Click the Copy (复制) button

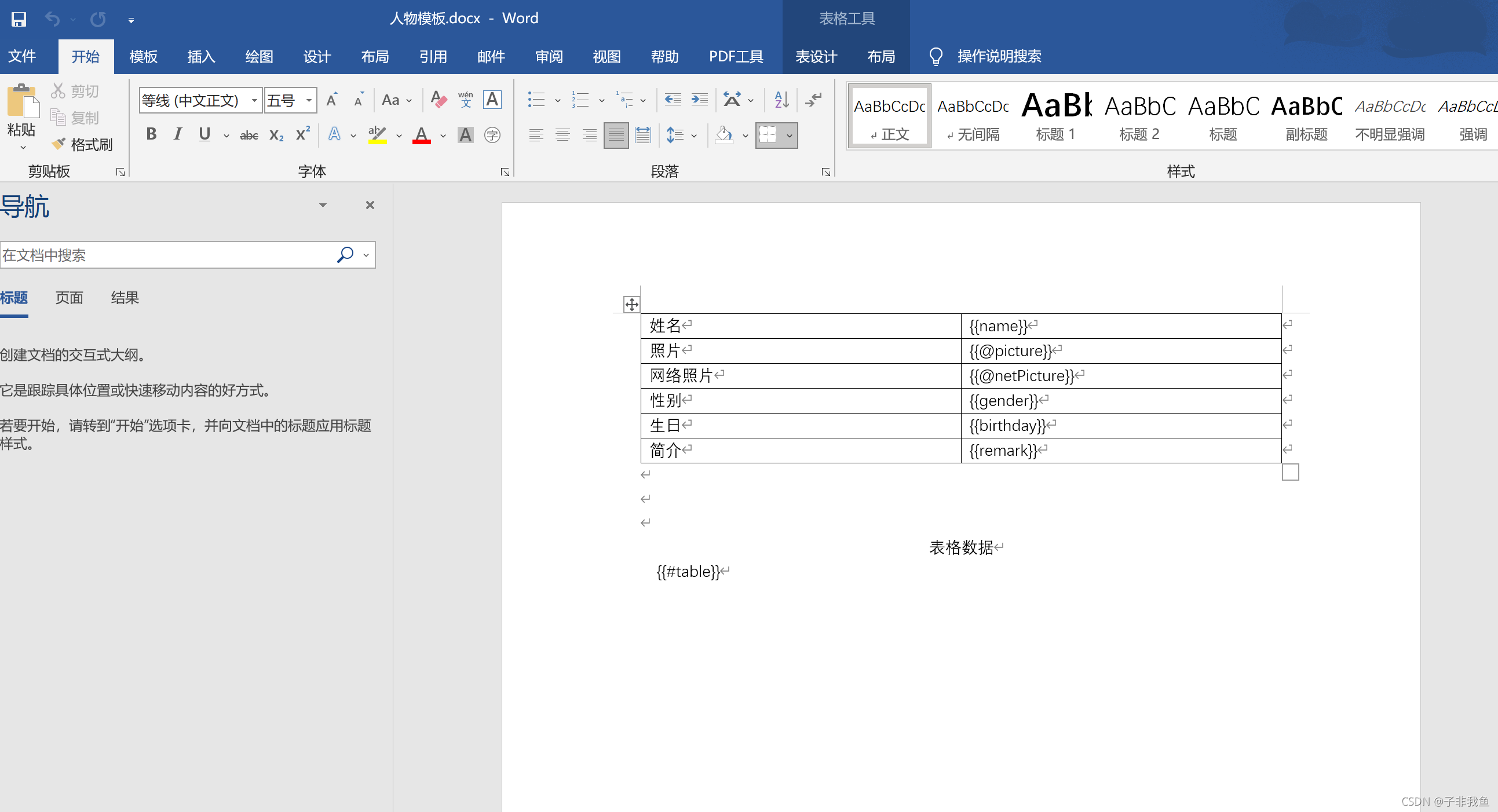click(x=75, y=118)
